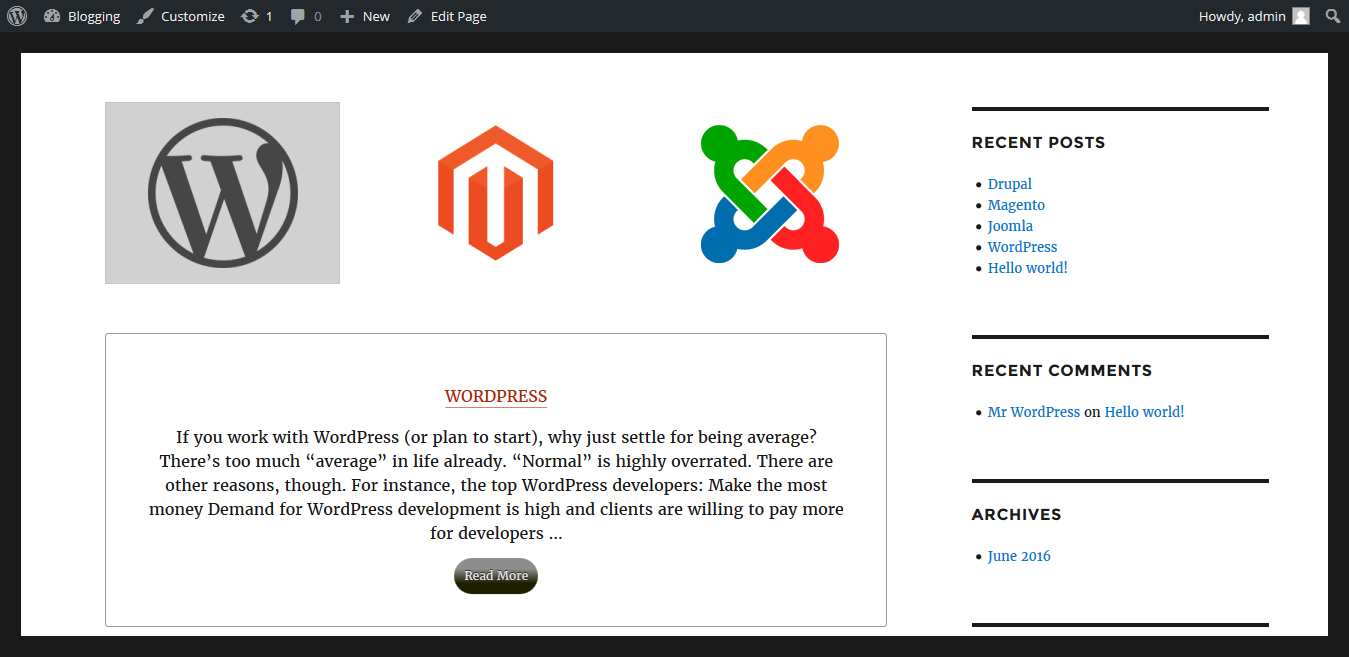Click Edit Page in admin bar
This screenshot has height=657, width=1349.
coord(447,16)
